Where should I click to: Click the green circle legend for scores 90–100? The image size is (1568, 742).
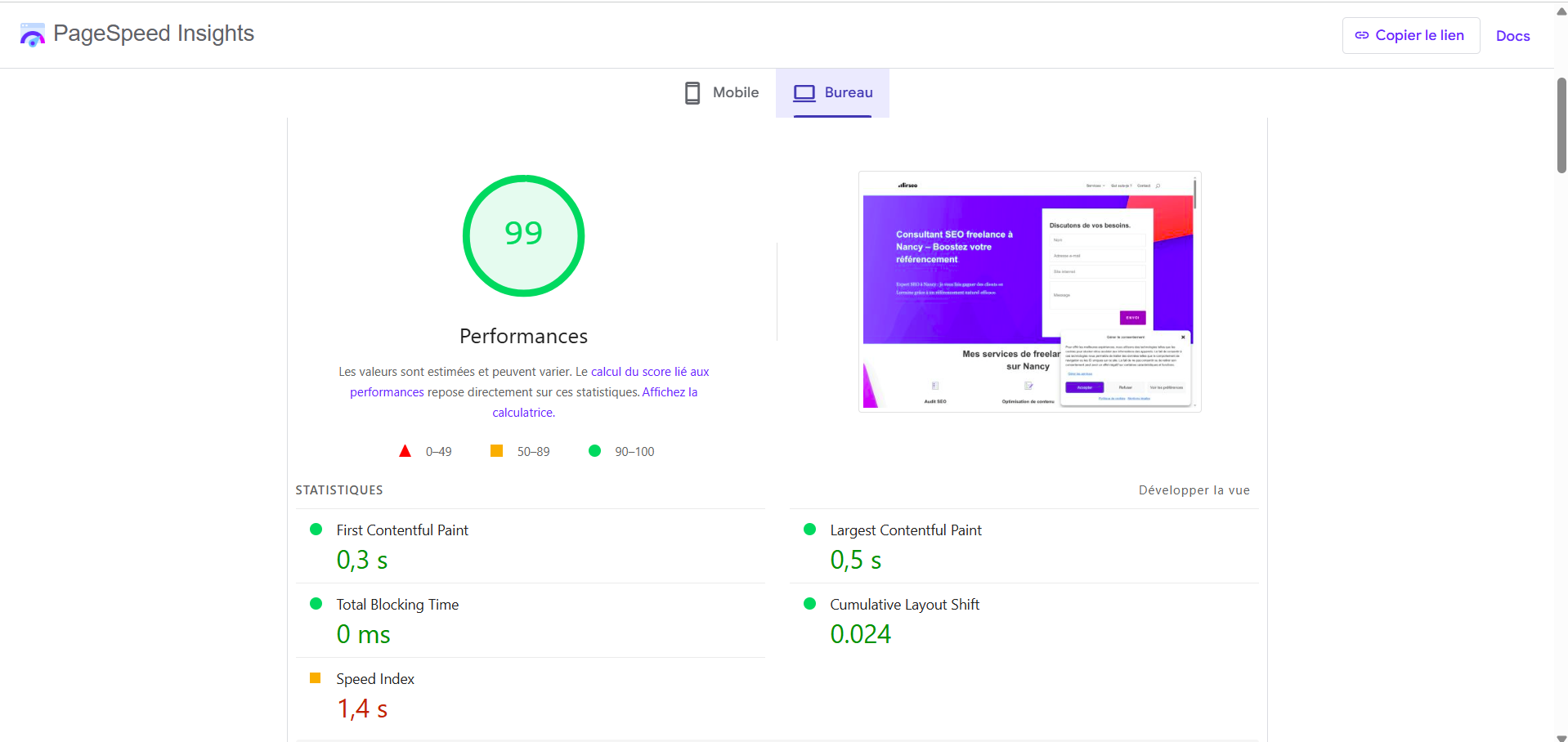tap(594, 450)
